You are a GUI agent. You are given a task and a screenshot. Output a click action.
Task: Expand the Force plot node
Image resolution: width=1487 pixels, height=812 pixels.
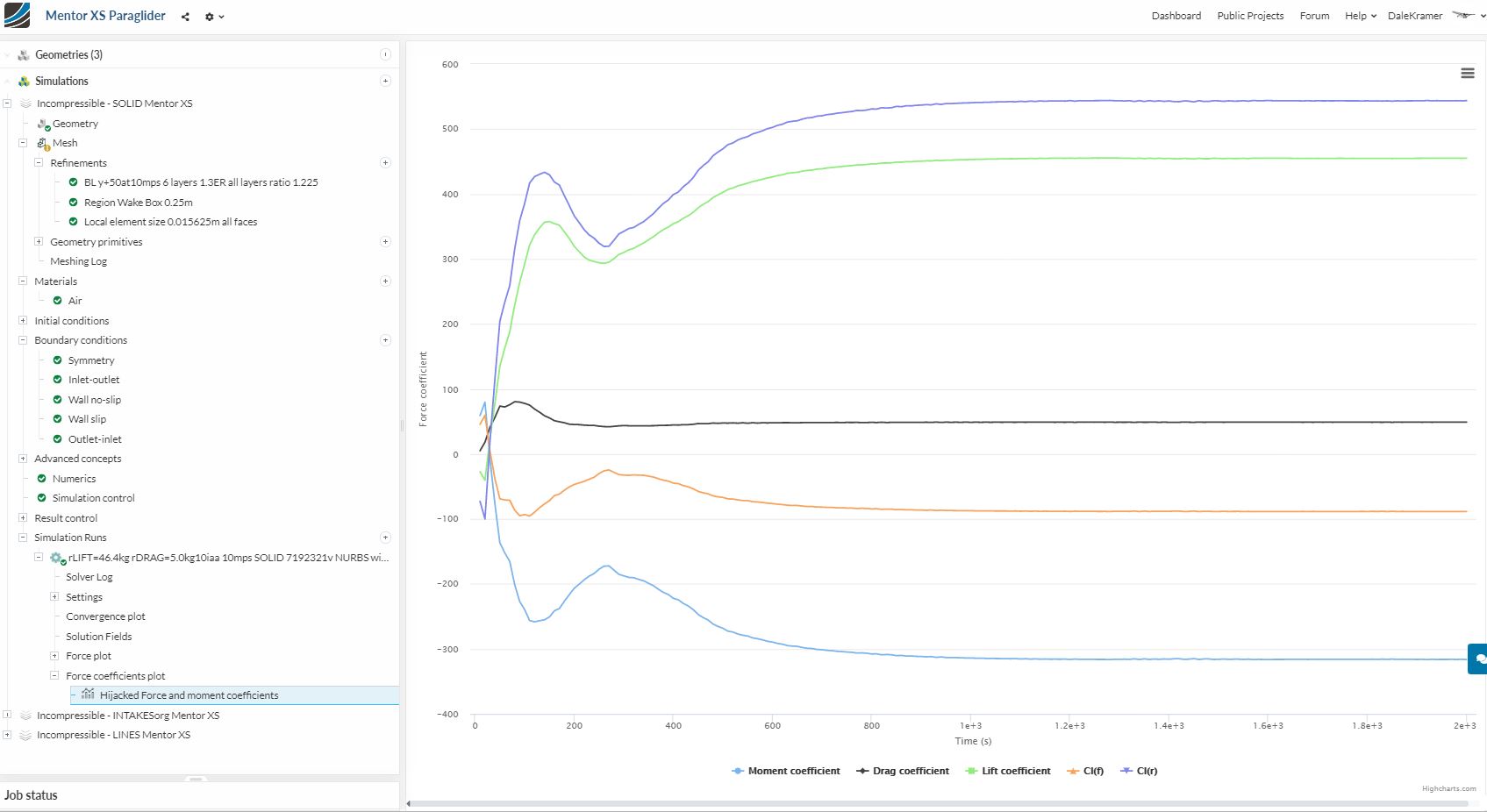click(x=54, y=656)
